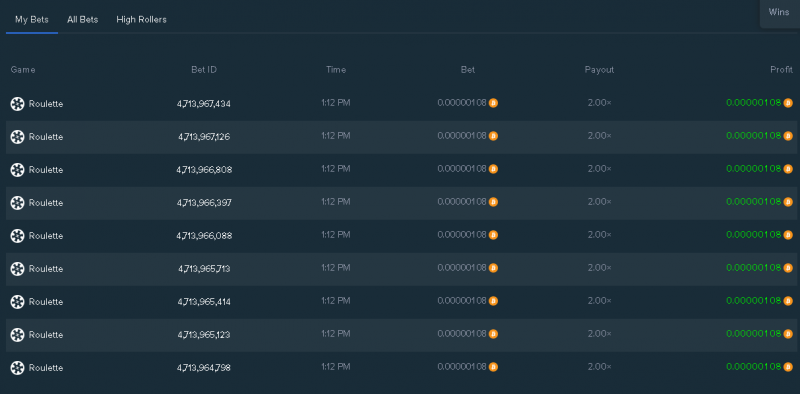The width and height of the screenshot is (800, 394).
Task: Click green profit value in row 4,713,967,434
Action: pos(754,103)
